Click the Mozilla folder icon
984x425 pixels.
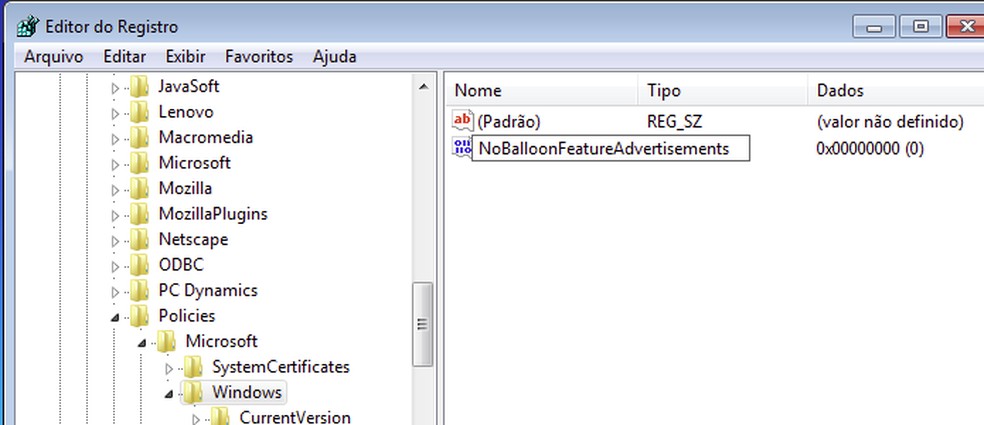coord(139,188)
